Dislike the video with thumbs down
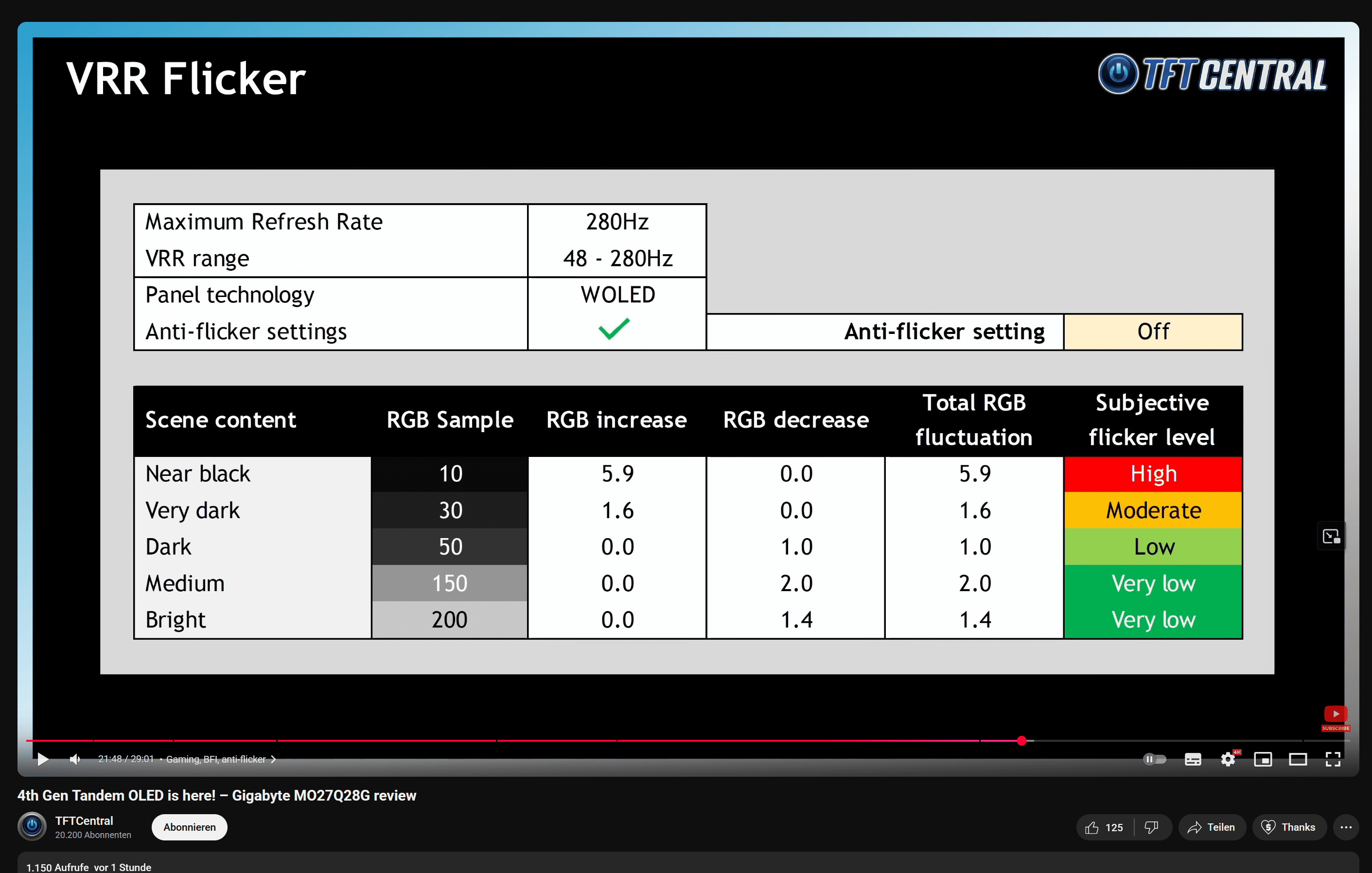This screenshot has width=1372, height=873. point(1151,827)
